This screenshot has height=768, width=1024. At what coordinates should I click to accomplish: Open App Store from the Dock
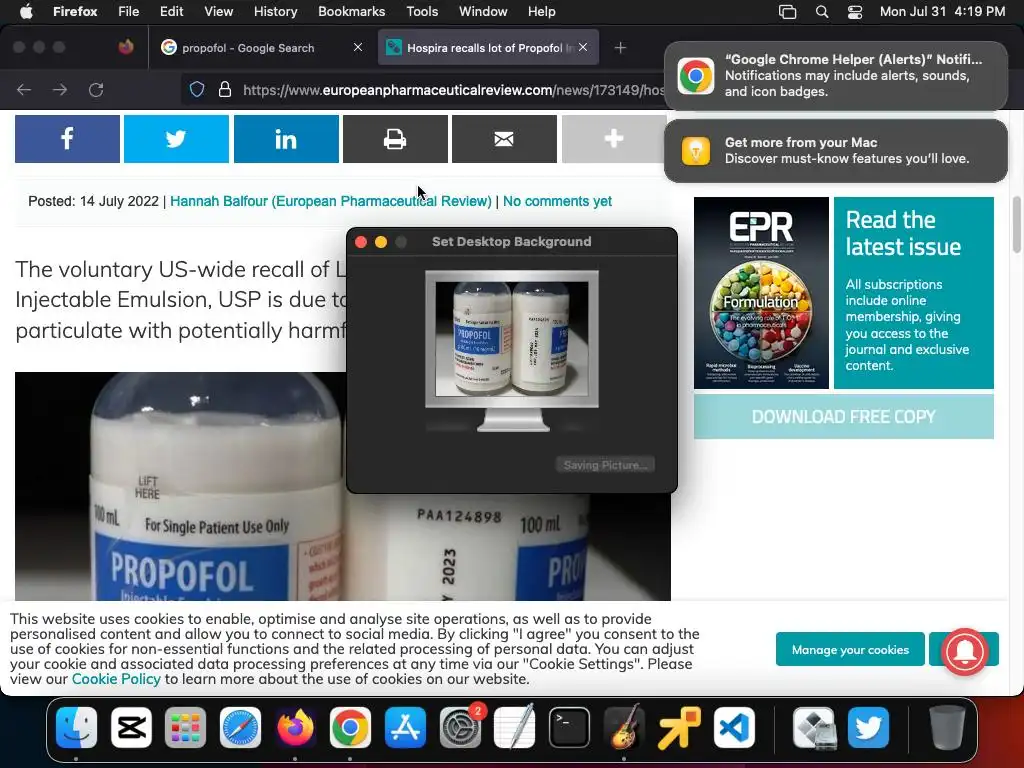tap(405, 727)
